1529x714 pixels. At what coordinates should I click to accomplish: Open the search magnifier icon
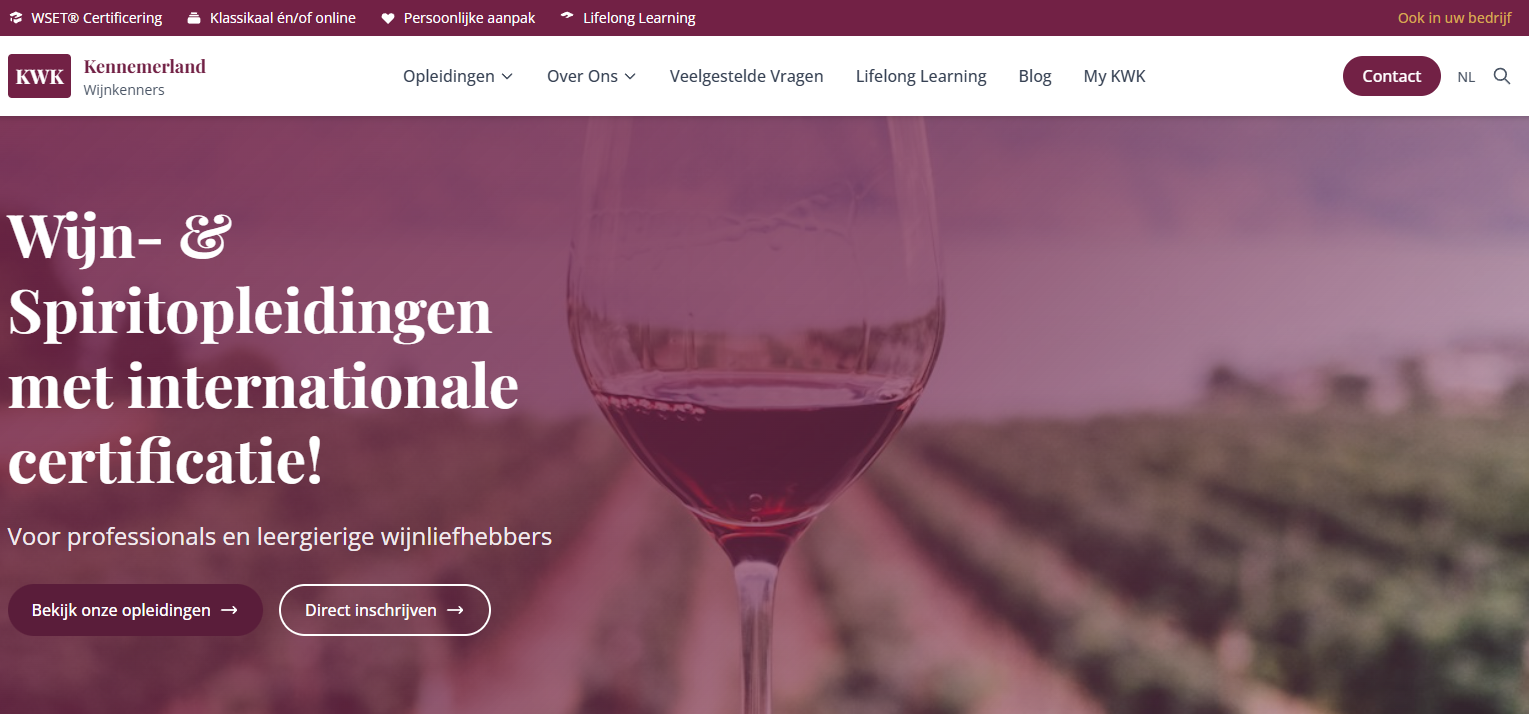[x=1502, y=76]
